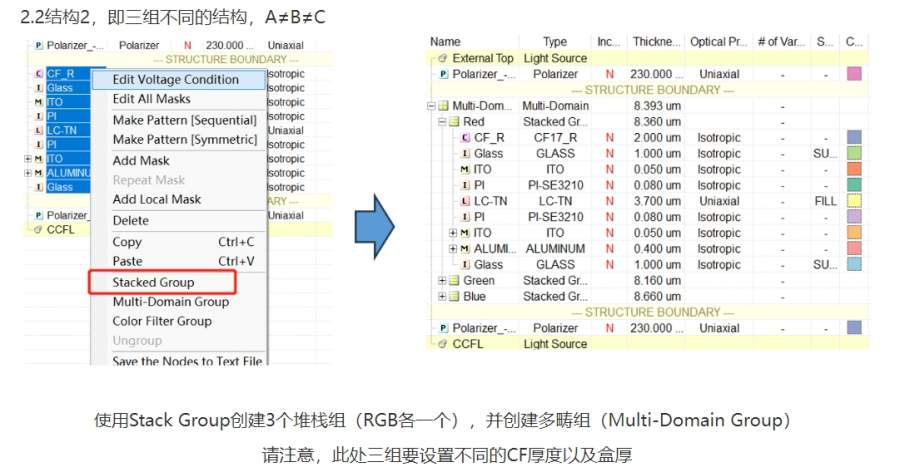Click the CF_R layer icon in right tree
This screenshot has height=472, width=900.
tap(465, 138)
